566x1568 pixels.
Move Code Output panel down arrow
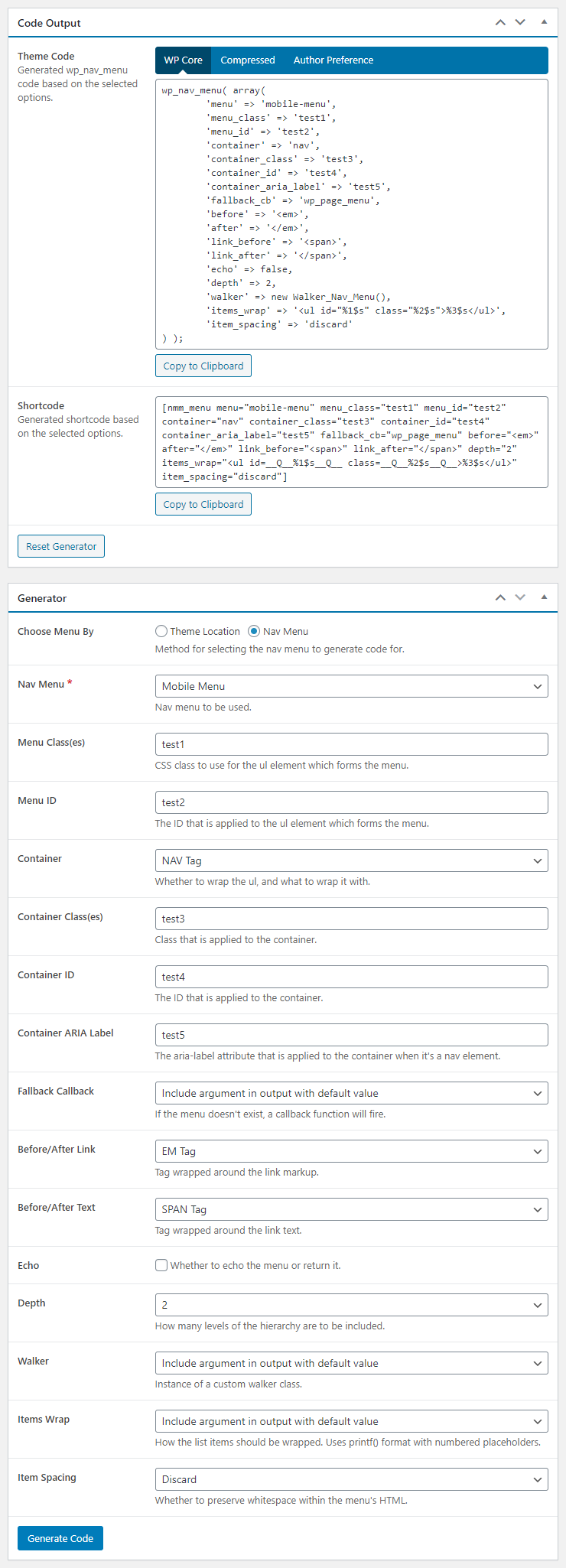pyautogui.click(x=520, y=23)
